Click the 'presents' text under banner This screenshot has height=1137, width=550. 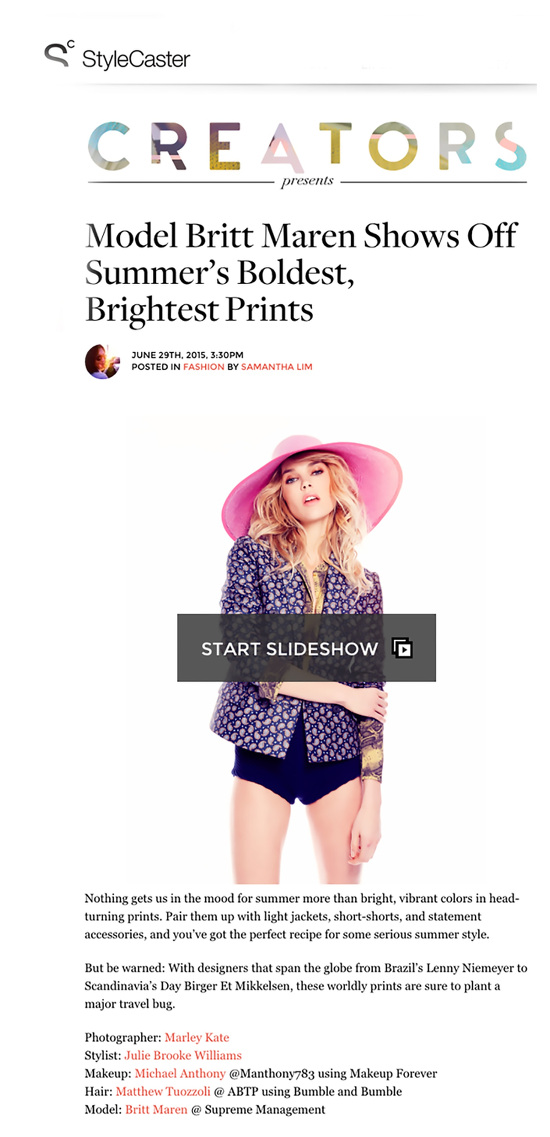pyautogui.click(x=307, y=181)
